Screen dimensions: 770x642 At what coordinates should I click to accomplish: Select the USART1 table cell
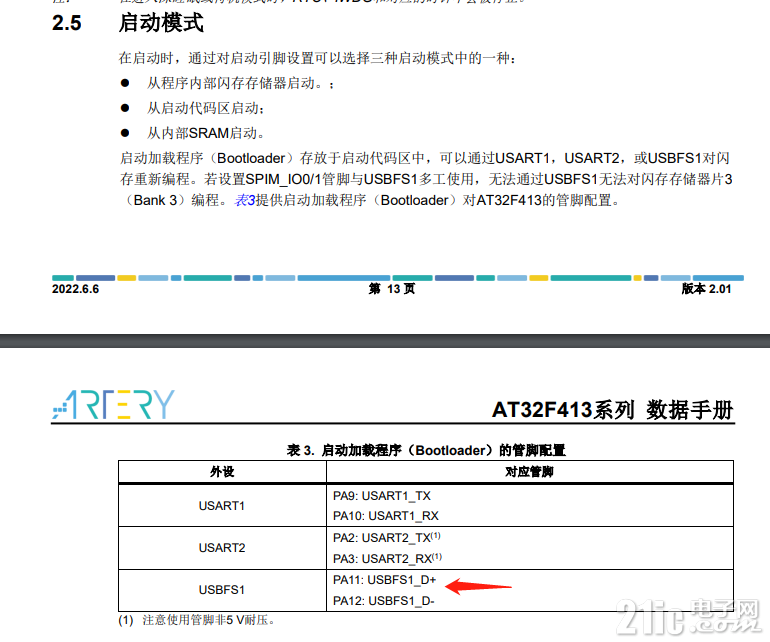(x=222, y=505)
